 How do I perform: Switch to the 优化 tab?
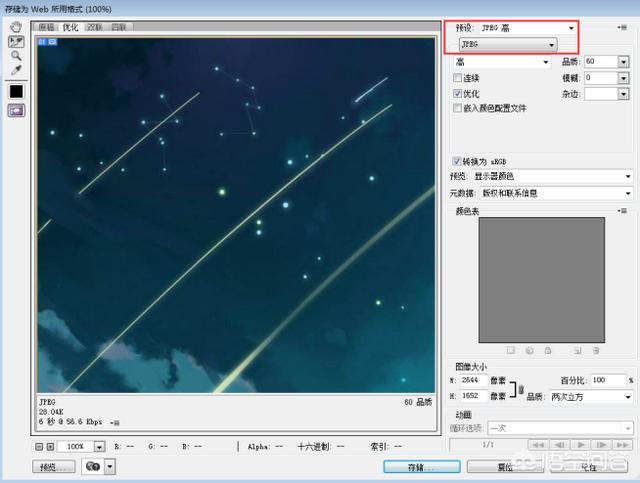click(70, 27)
